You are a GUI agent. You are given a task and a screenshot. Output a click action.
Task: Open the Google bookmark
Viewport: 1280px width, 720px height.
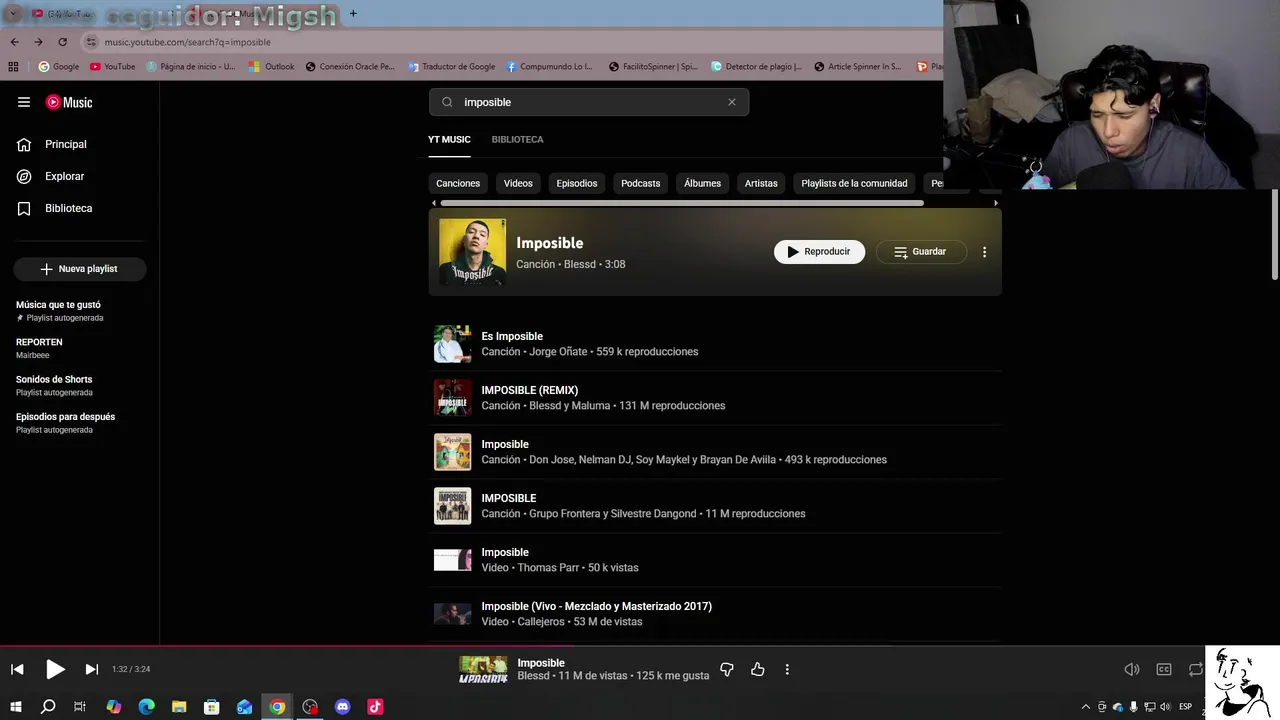(x=58, y=67)
